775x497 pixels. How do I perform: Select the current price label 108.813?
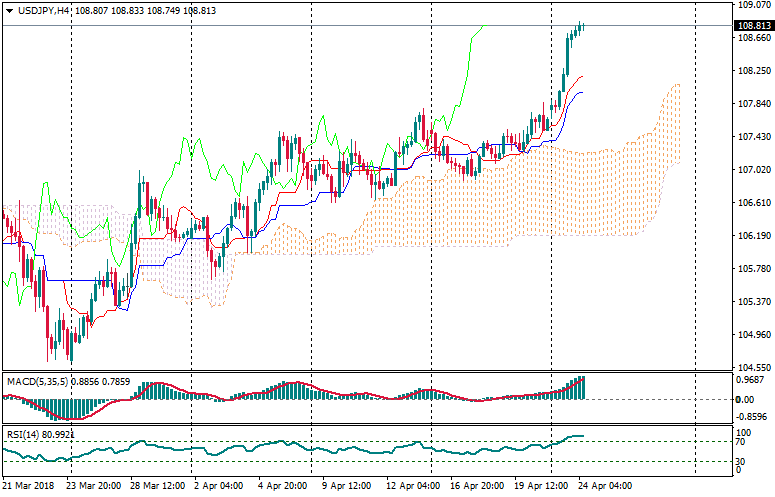tap(752, 25)
